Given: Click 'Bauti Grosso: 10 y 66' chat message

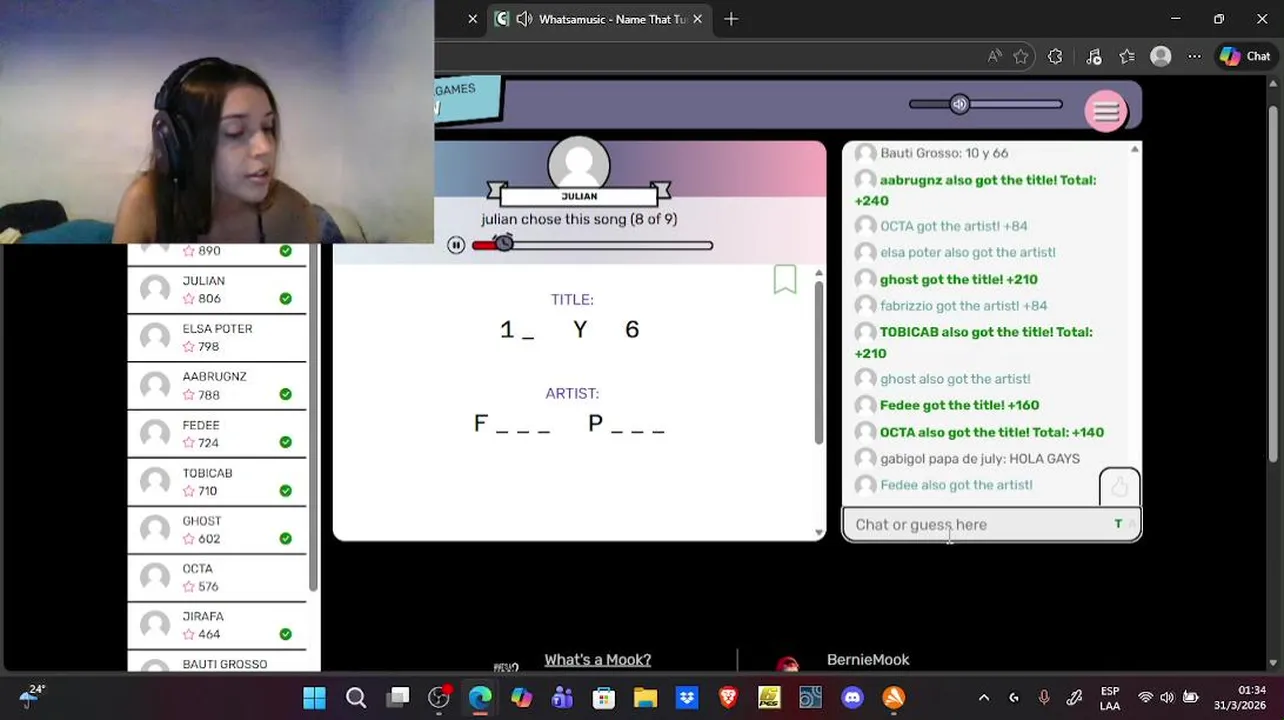Looking at the screenshot, I should pos(944,154).
